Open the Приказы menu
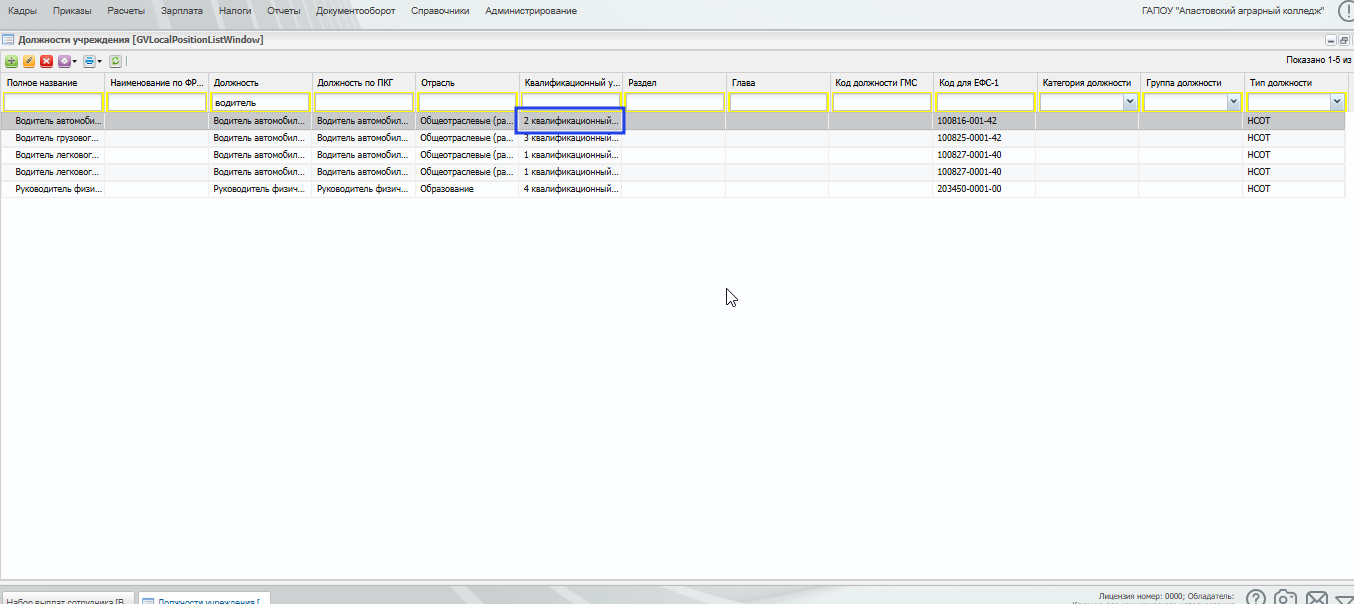The width and height of the screenshot is (1354, 604). tap(72, 11)
